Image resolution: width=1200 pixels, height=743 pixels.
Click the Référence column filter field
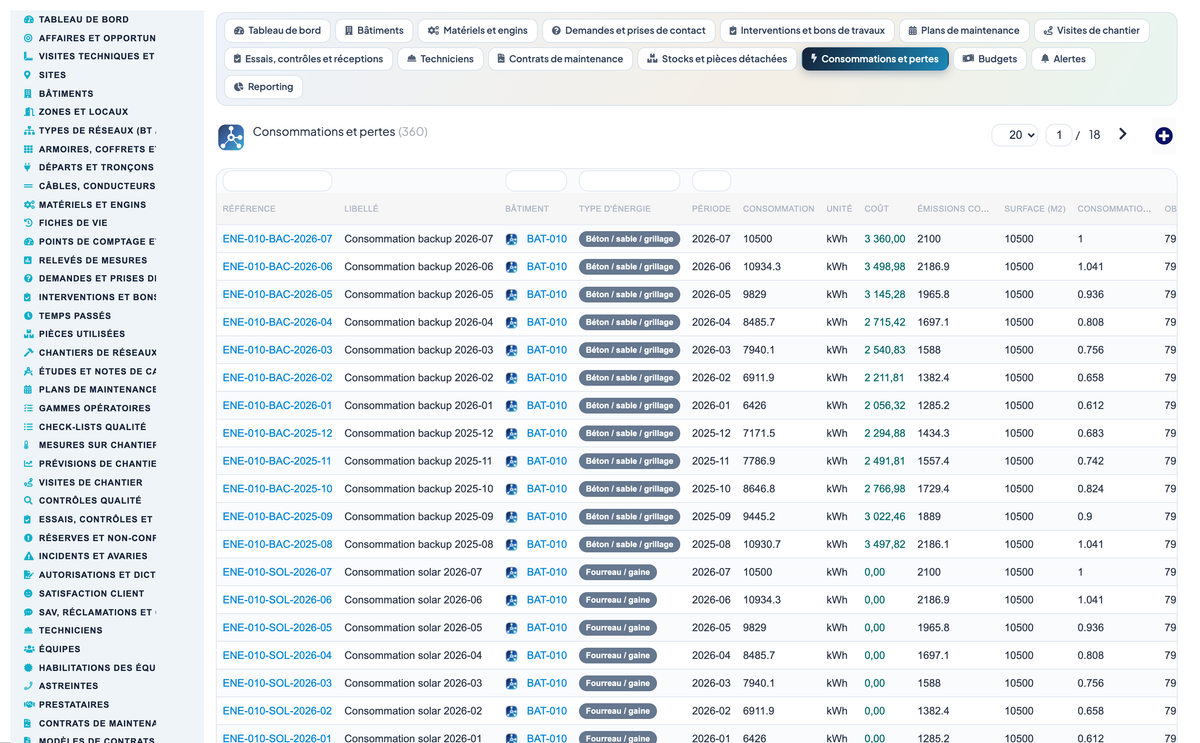tap(277, 181)
